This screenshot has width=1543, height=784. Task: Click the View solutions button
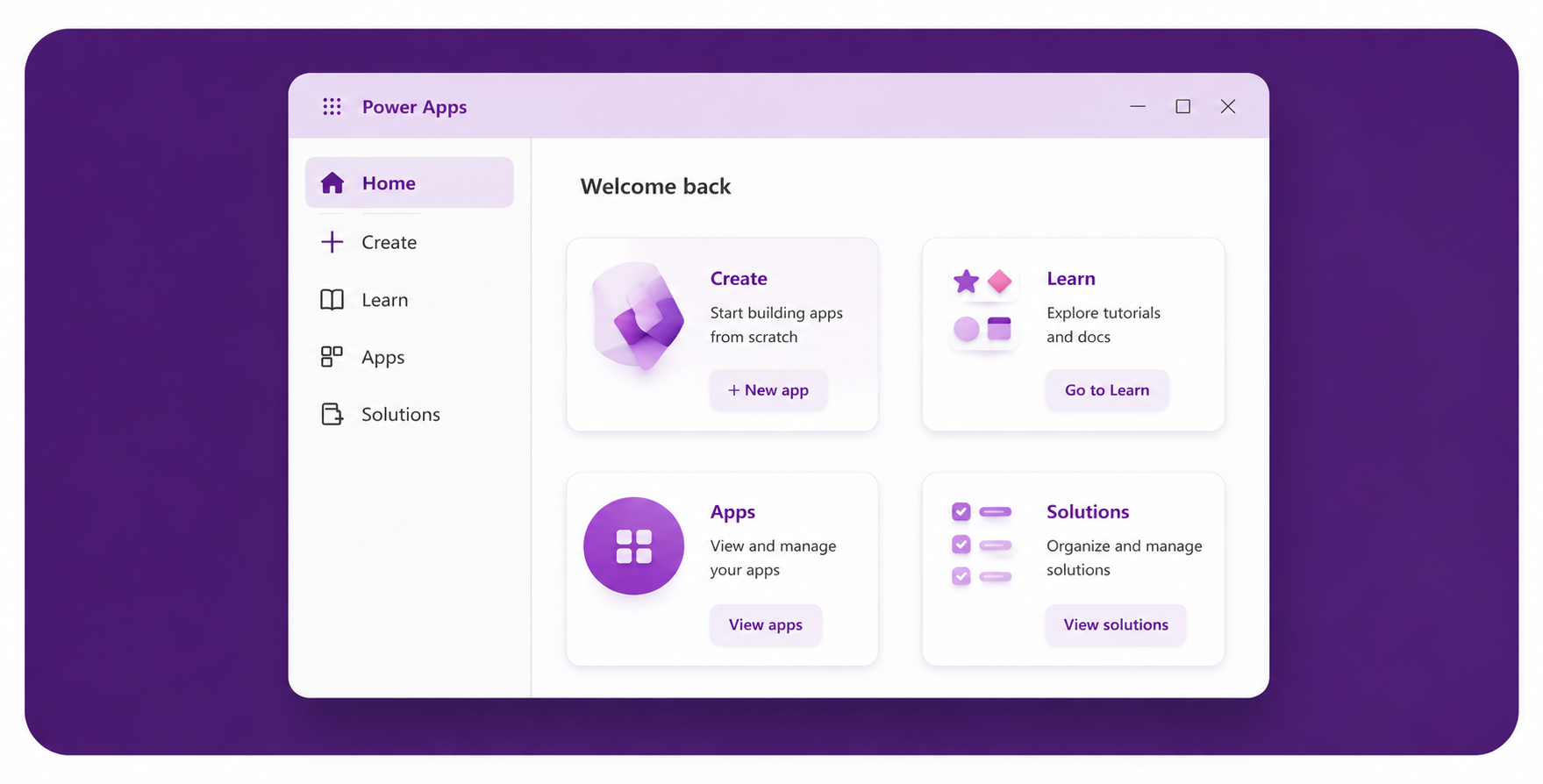point(1116,624)
